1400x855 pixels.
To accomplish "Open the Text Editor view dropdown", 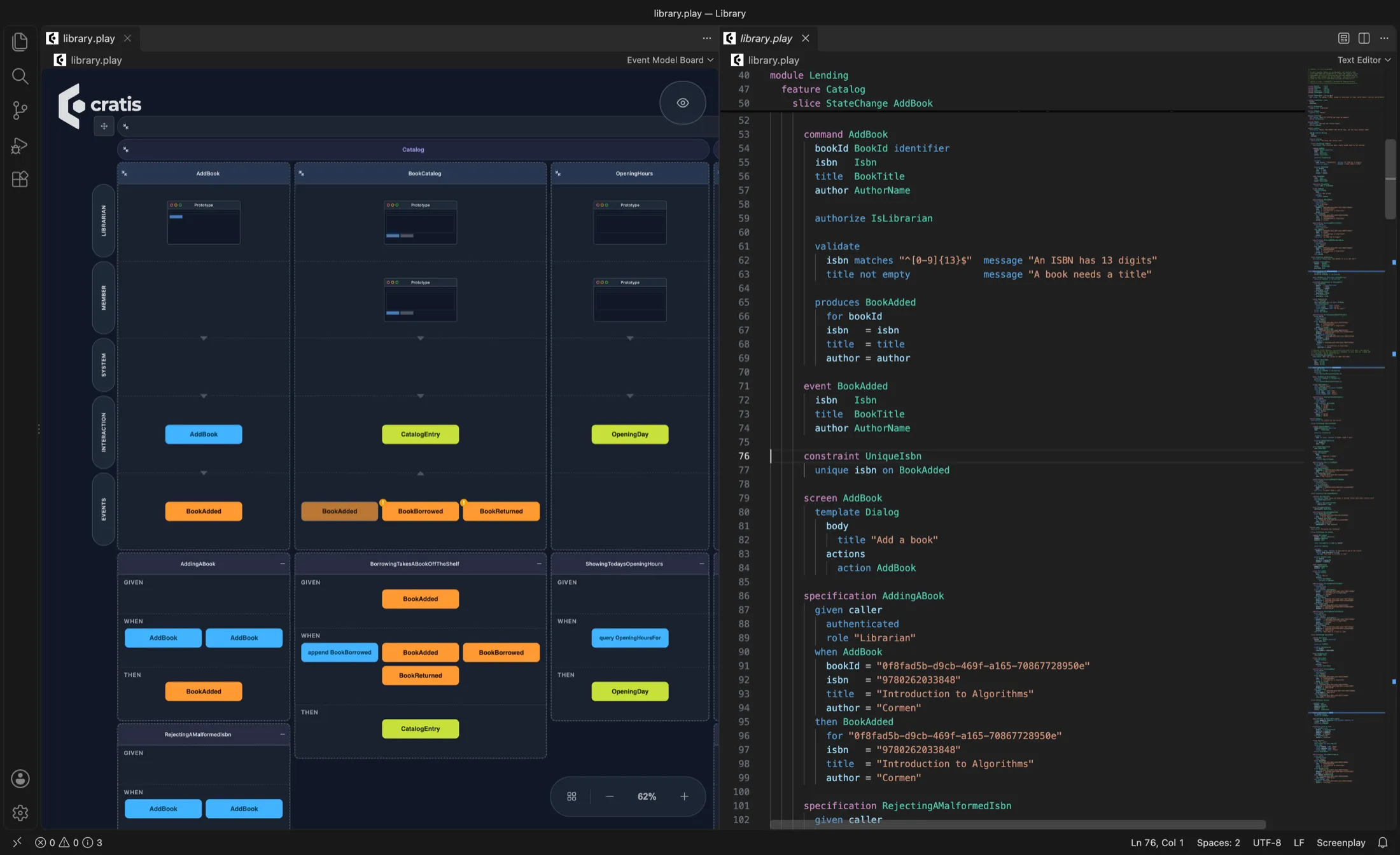I will (x=1363, y=60).
